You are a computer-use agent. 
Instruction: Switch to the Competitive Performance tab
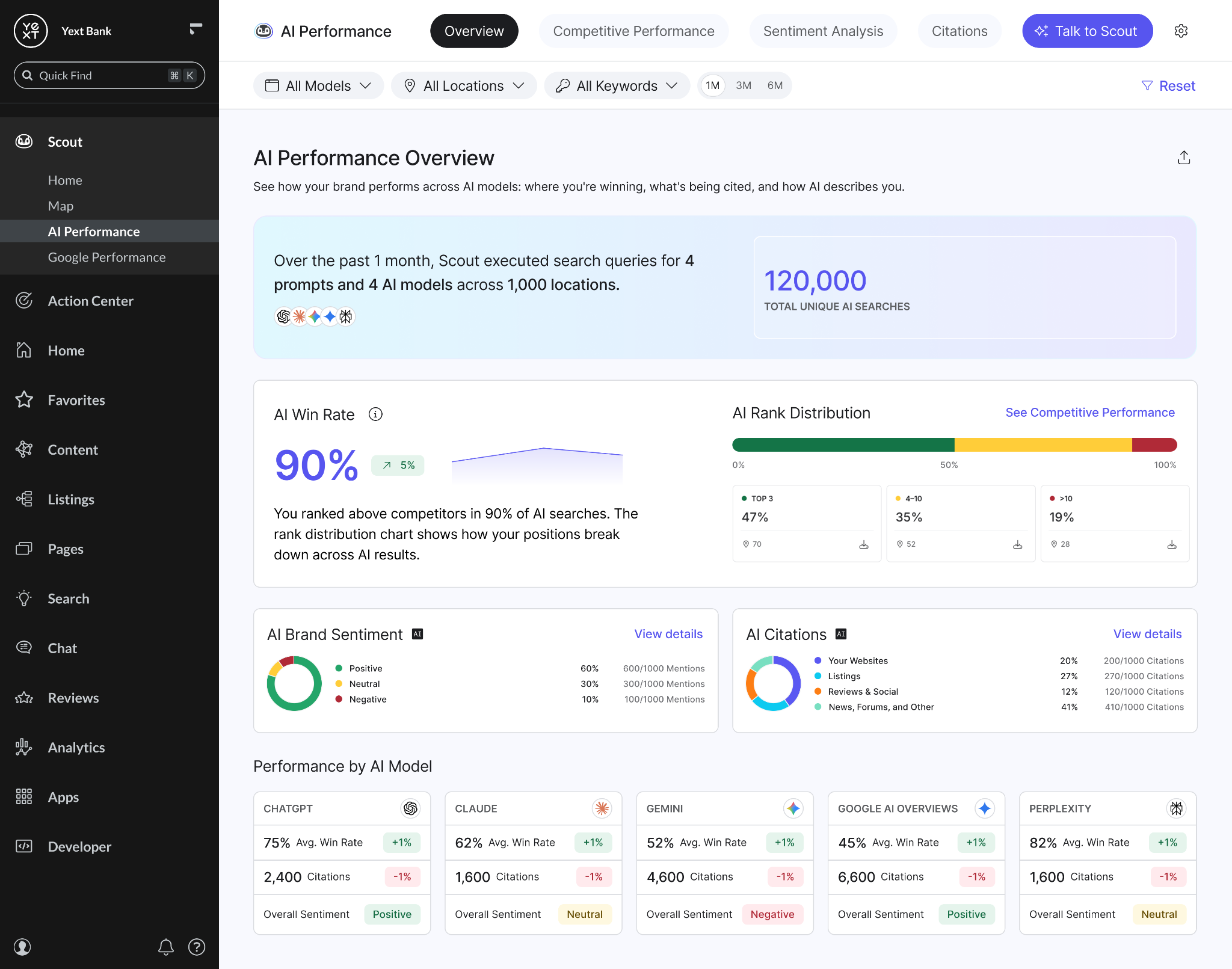click(633, 31)
